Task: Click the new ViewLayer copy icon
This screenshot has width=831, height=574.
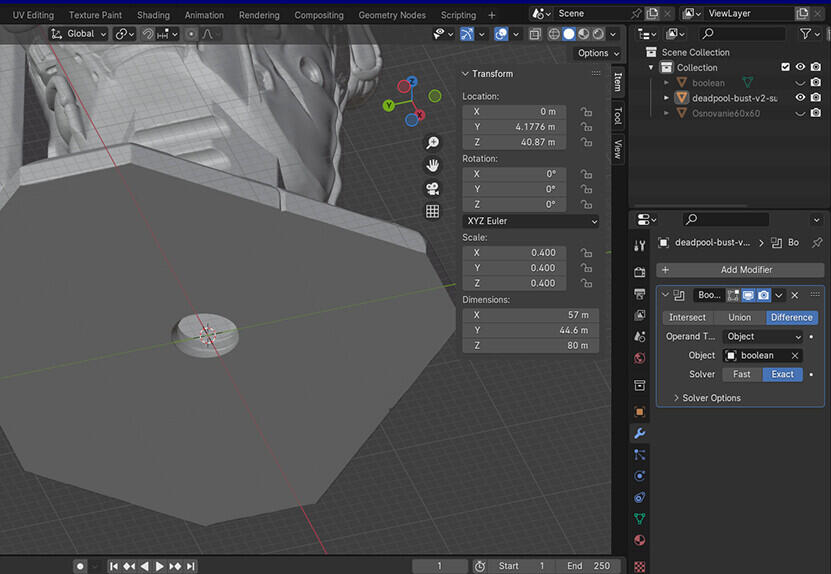Action: (x=802, y=13)
